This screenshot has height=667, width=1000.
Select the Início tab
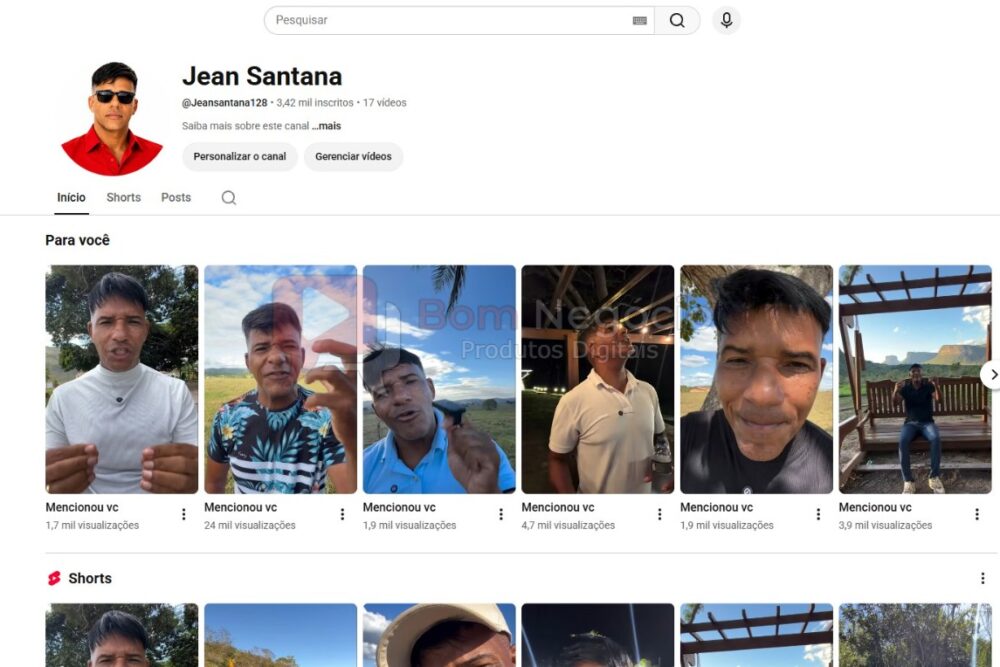pos(71,198)
